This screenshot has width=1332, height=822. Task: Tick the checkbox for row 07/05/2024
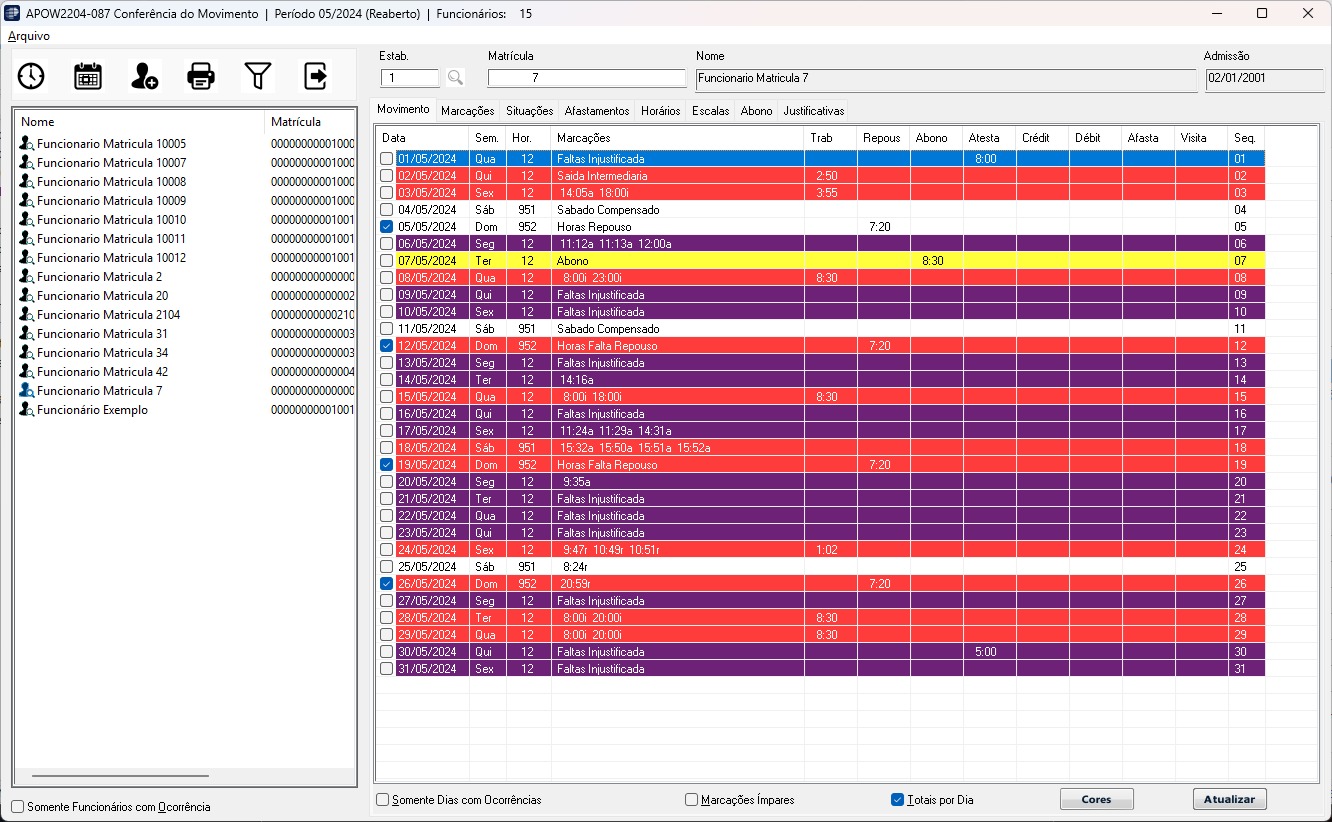click(x=387, y=261)
